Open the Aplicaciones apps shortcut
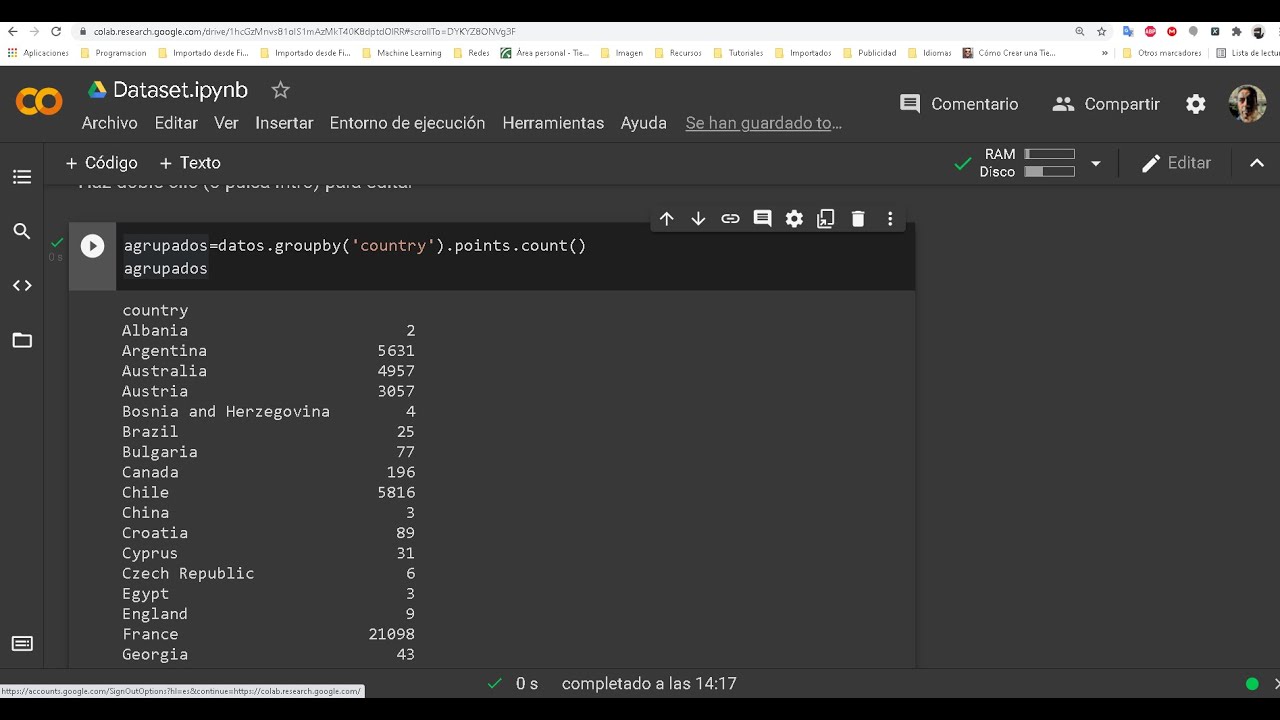Screen dimensions: 1280x720 coord(38,53)
